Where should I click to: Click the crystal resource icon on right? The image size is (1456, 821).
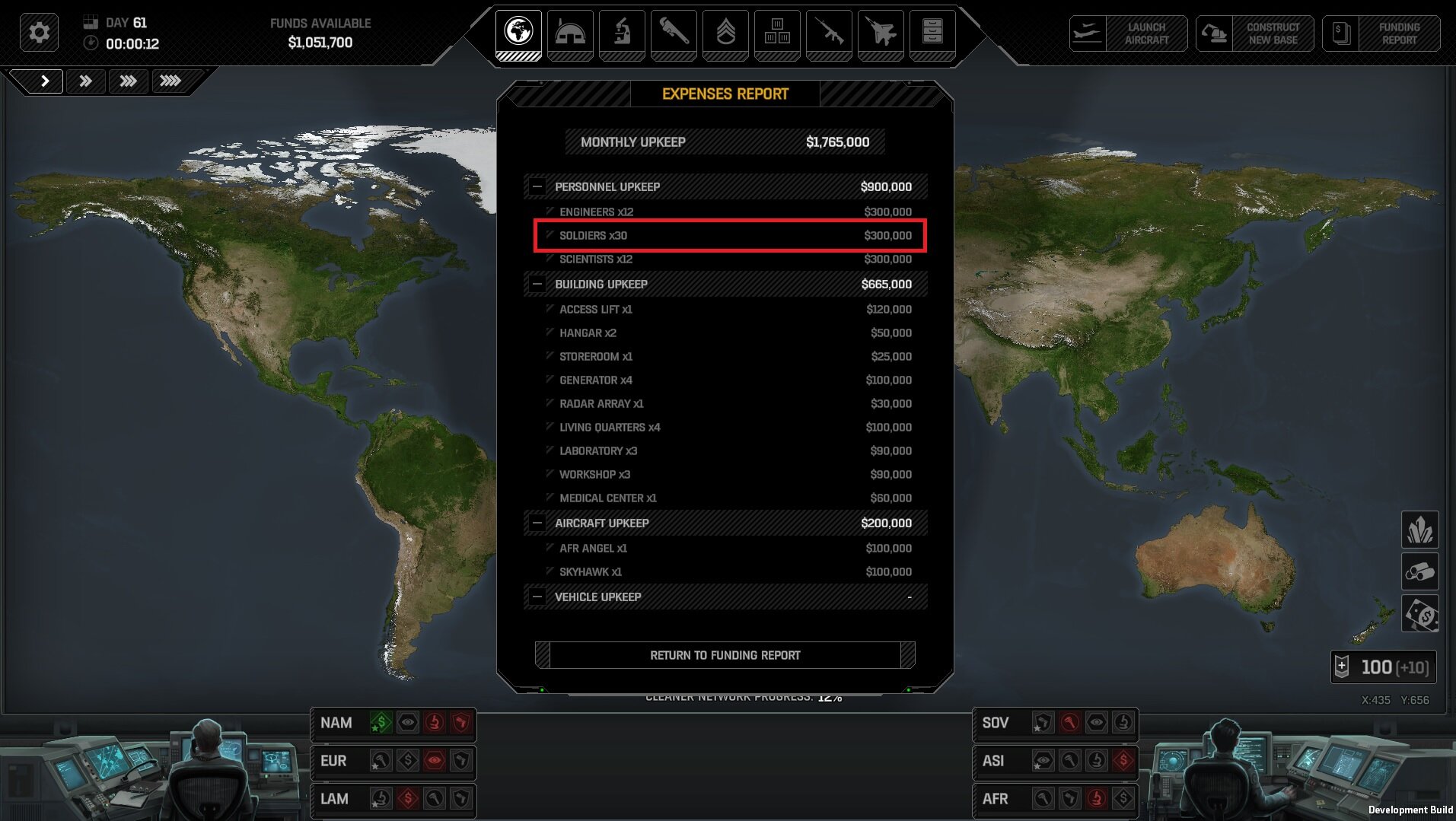[1420, 530]
